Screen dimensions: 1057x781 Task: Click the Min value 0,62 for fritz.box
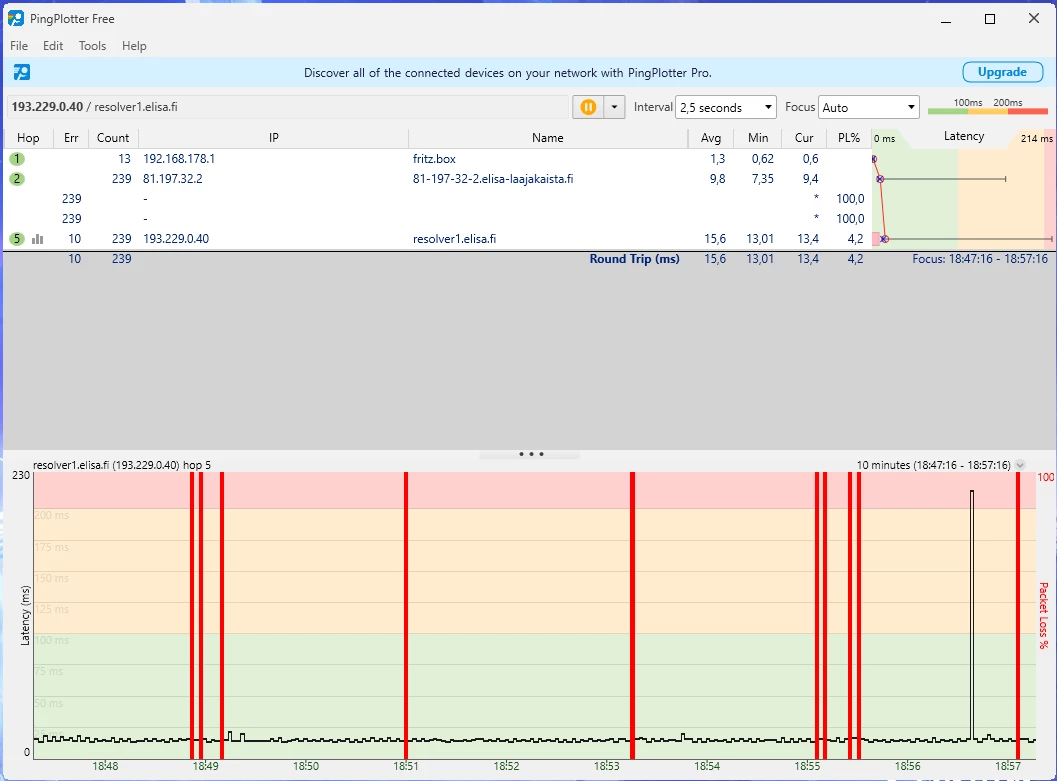click(x=762, y=159)
